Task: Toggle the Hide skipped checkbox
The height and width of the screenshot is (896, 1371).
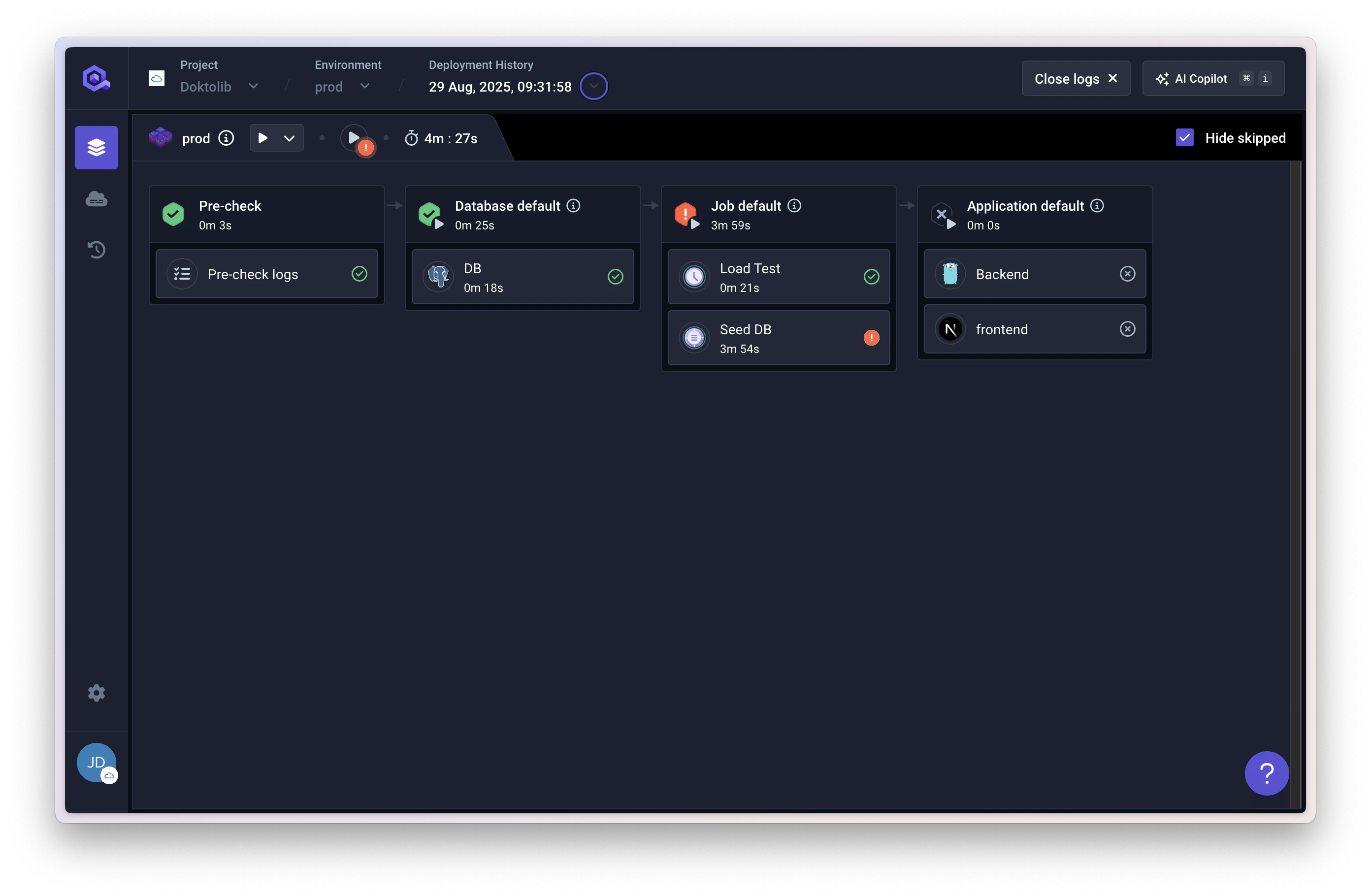Action: click(x=1184, y=138)
